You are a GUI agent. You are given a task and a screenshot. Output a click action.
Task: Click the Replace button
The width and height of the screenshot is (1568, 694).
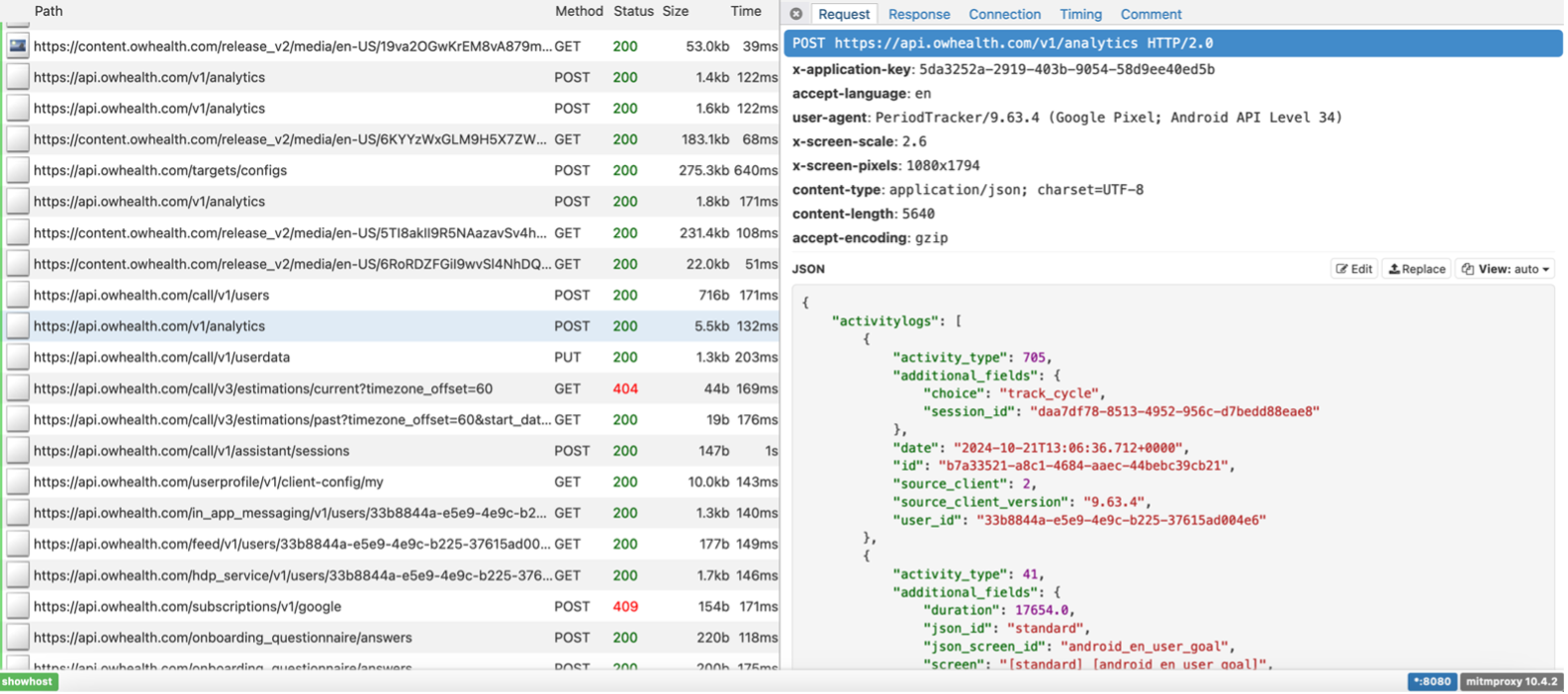(1417, 269)
